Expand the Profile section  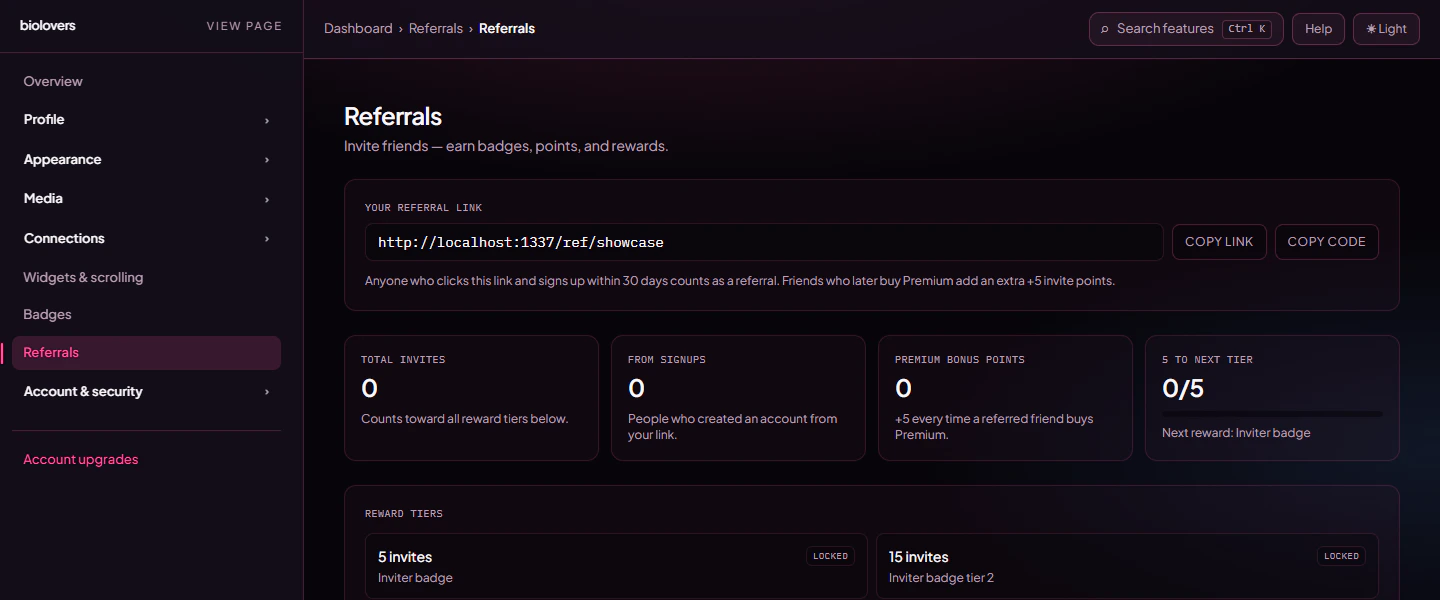tap(146, 119)
